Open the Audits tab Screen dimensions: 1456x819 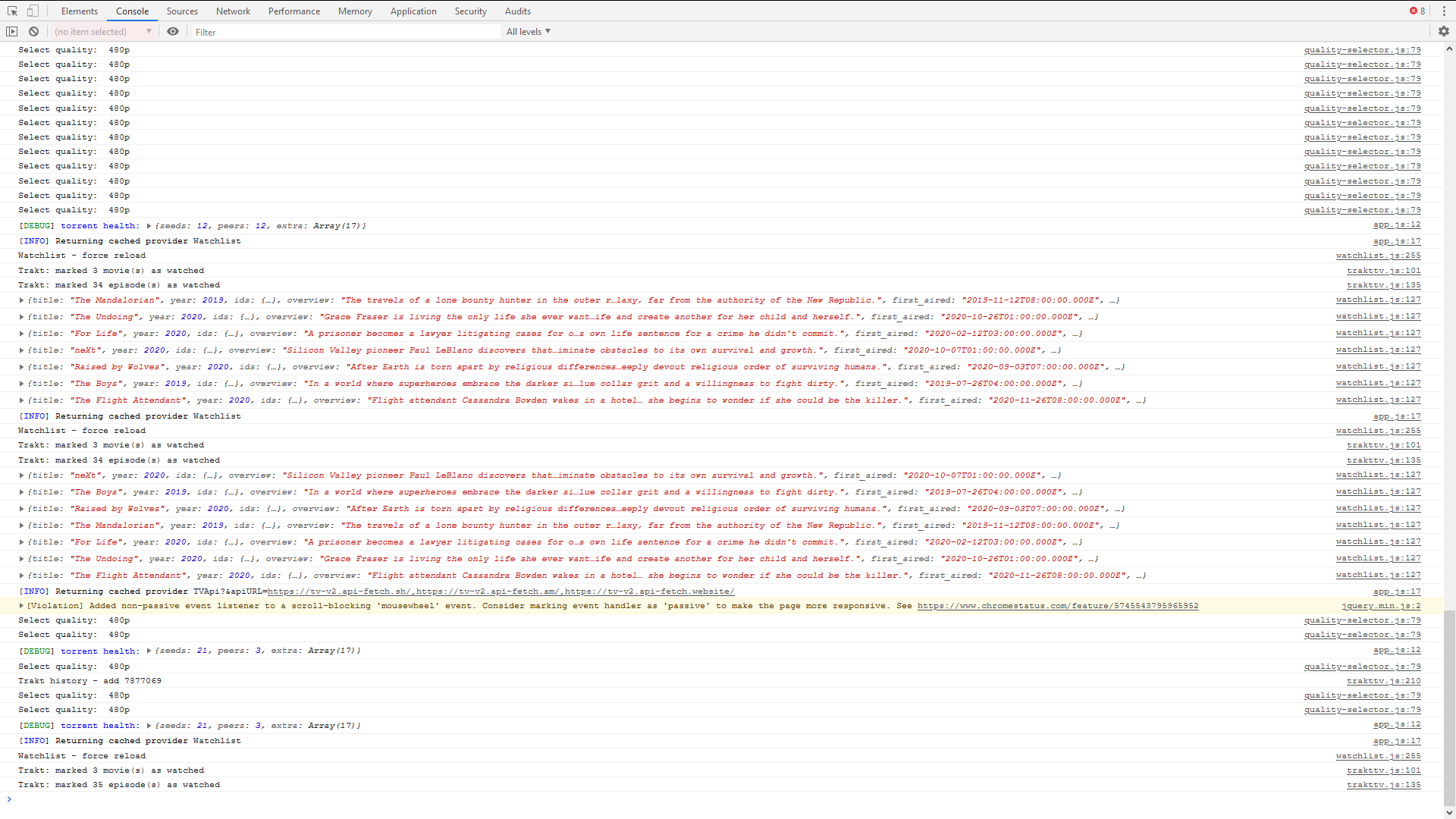518,11
